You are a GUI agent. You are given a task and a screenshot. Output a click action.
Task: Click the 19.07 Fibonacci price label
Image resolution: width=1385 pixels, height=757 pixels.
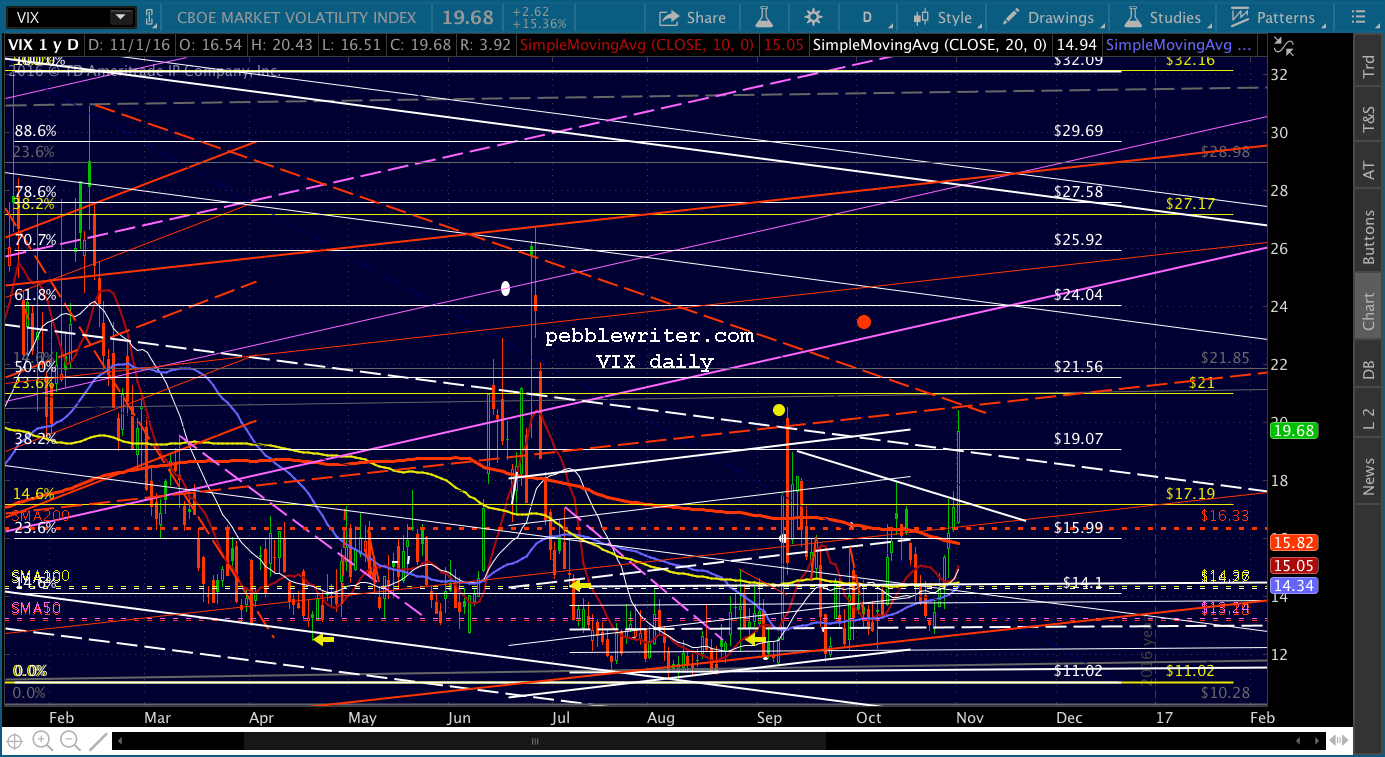[x=1079, y=438]
